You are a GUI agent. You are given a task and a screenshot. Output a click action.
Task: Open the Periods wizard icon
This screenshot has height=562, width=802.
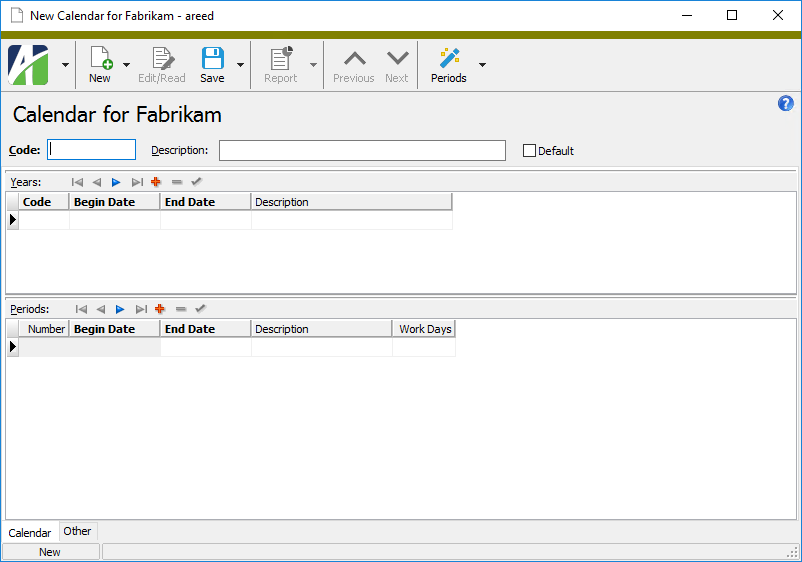pyautogui.click(x=449, y=58)
